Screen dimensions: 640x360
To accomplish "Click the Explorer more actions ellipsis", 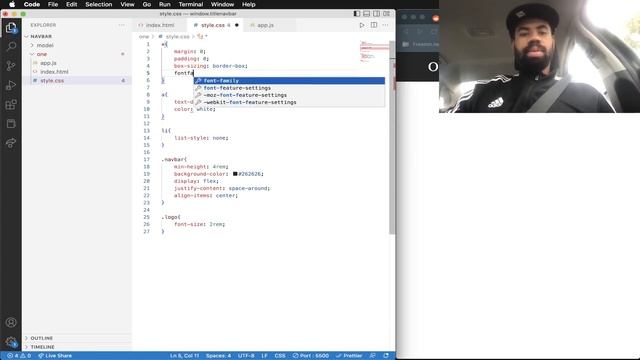I will click(x=122, y=25).
